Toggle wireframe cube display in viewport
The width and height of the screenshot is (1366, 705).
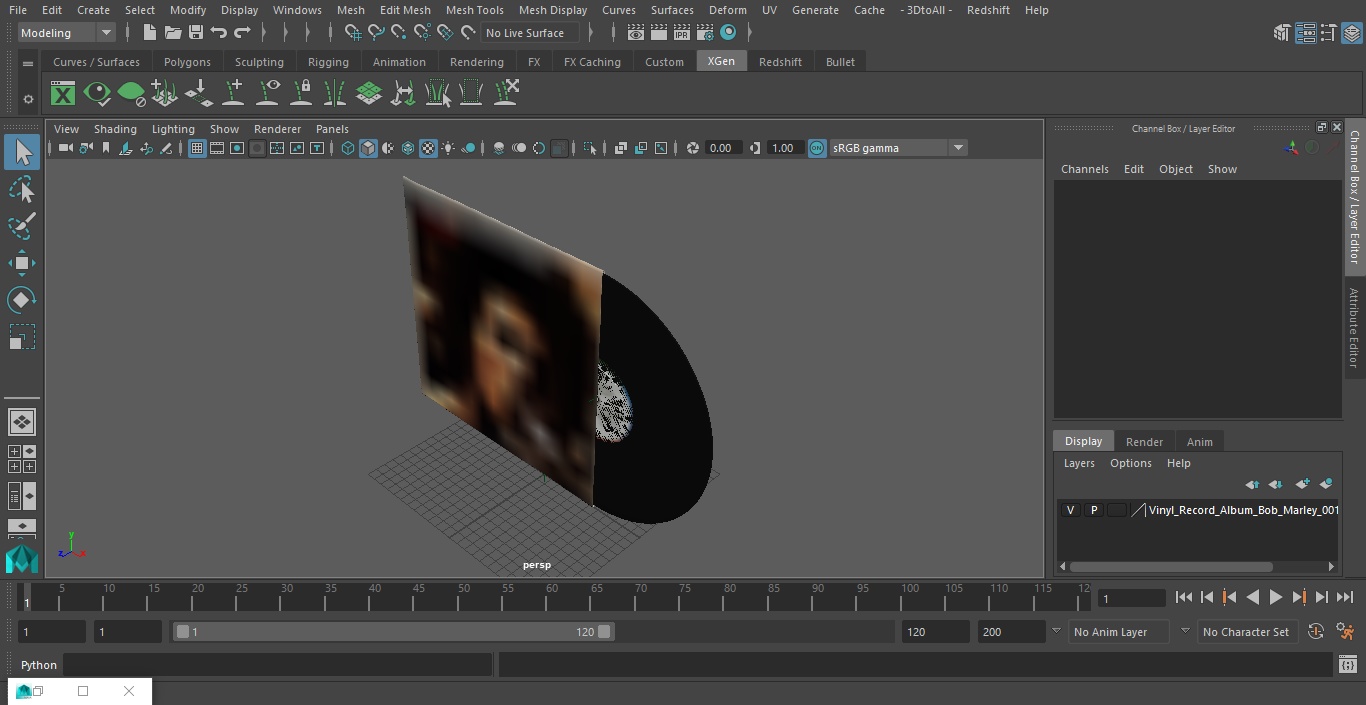point(348,148)
